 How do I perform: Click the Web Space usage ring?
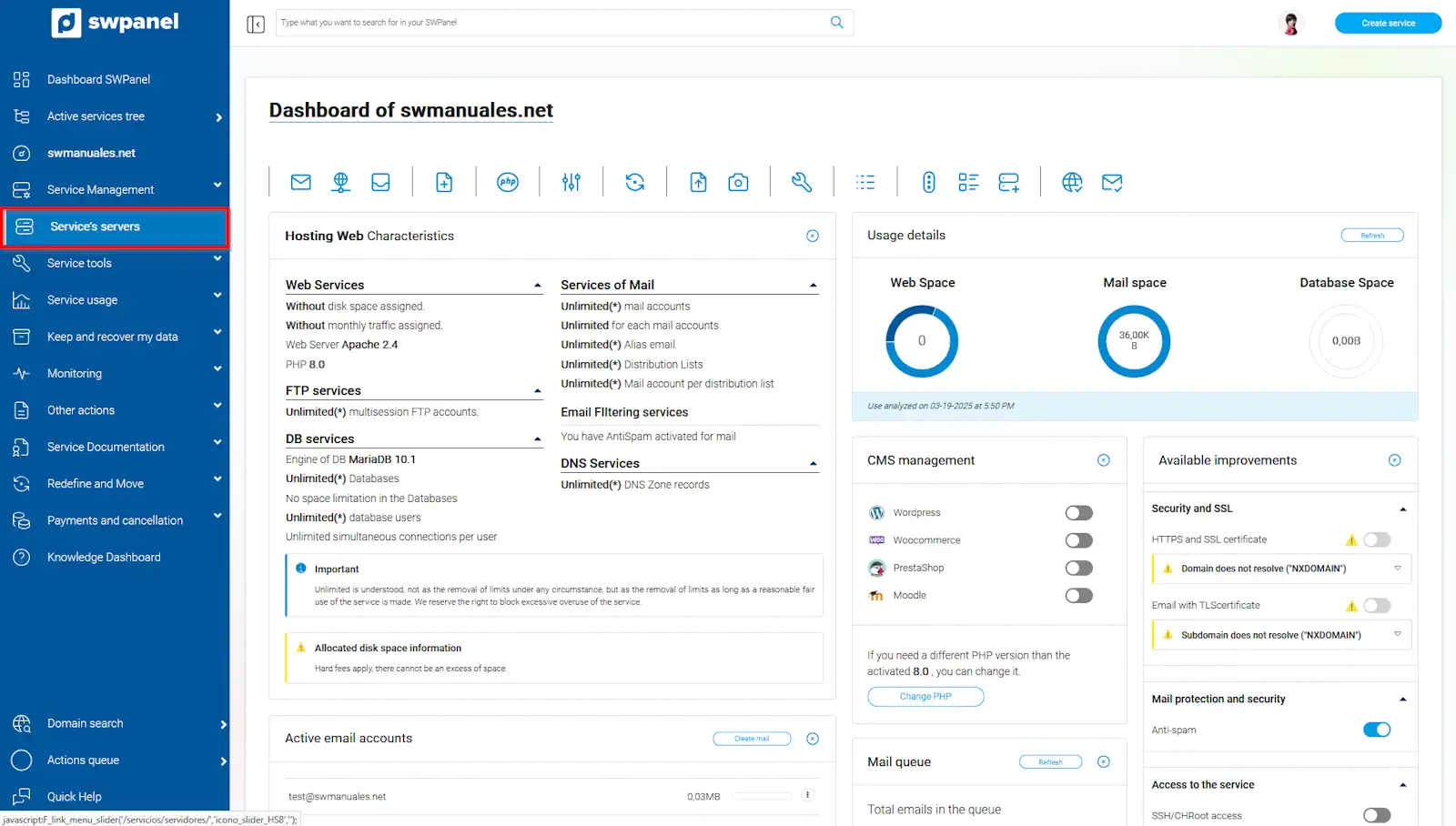[922, 341]
